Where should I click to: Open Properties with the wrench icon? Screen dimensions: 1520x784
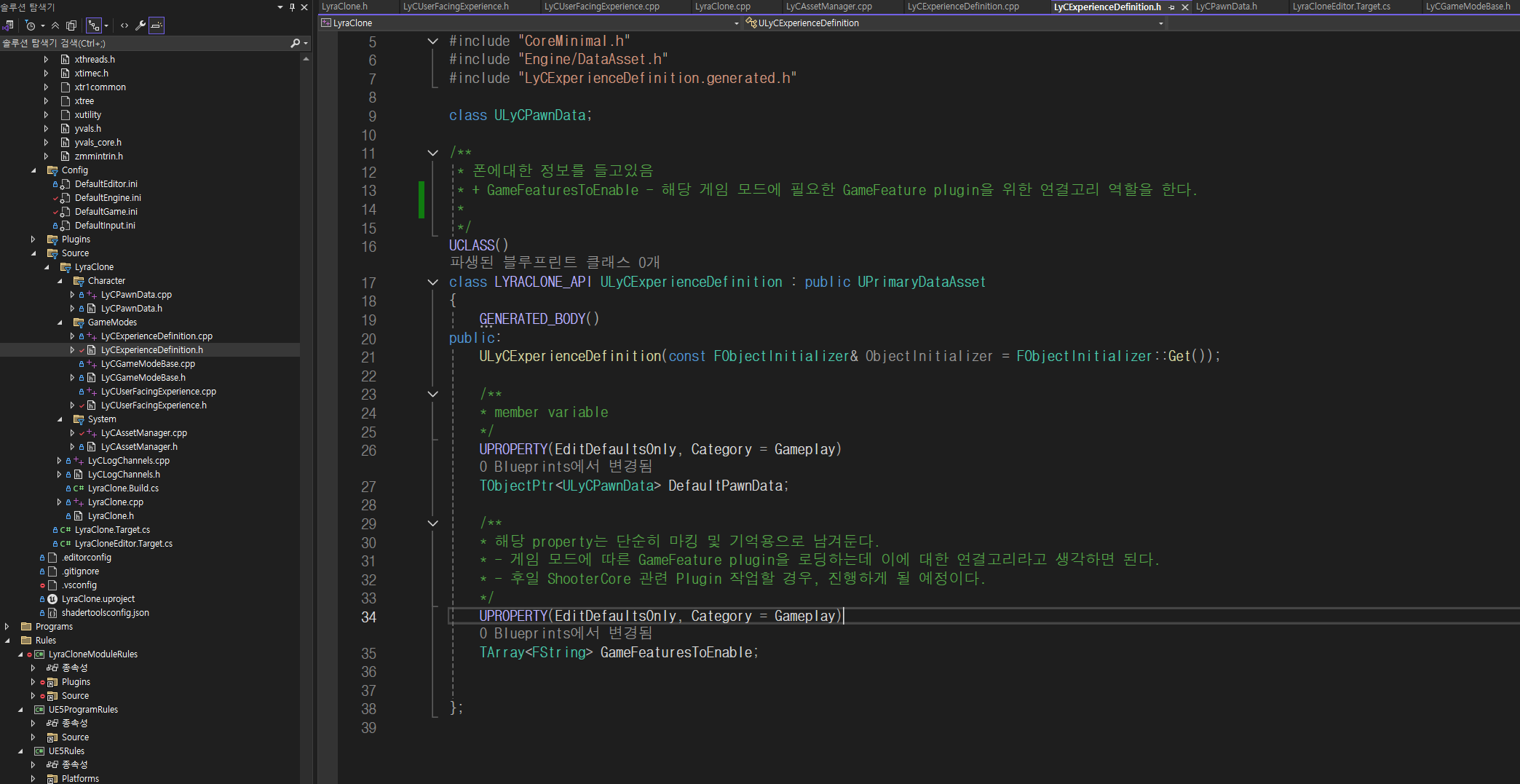point(140,25)
